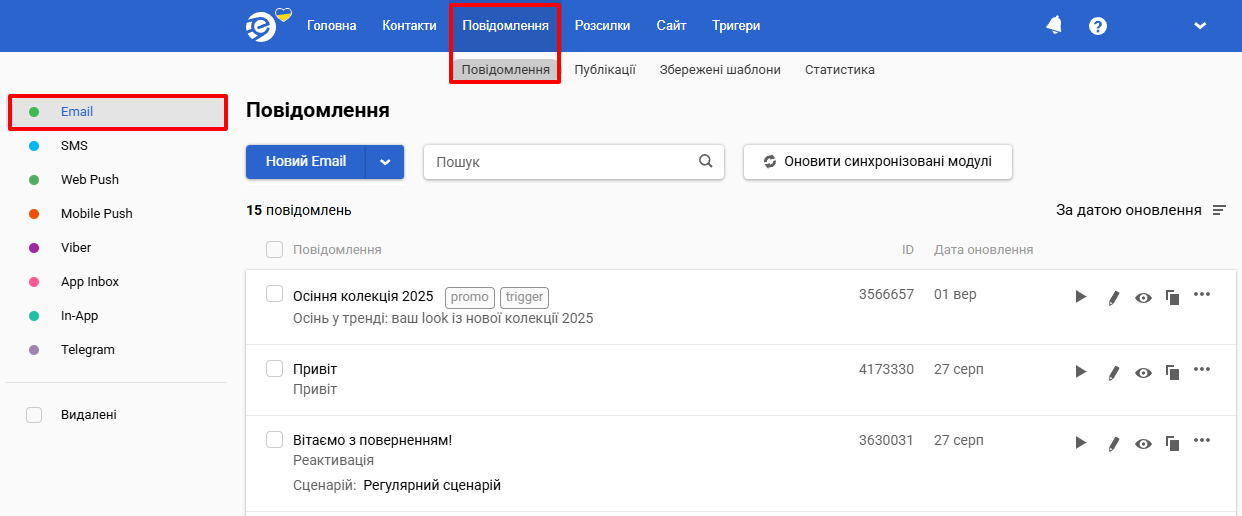Click the sort order icon next to За датою оновлення
This screenshot has width=1242, height=516.
pyautogui.click(x=1219, y=210)
